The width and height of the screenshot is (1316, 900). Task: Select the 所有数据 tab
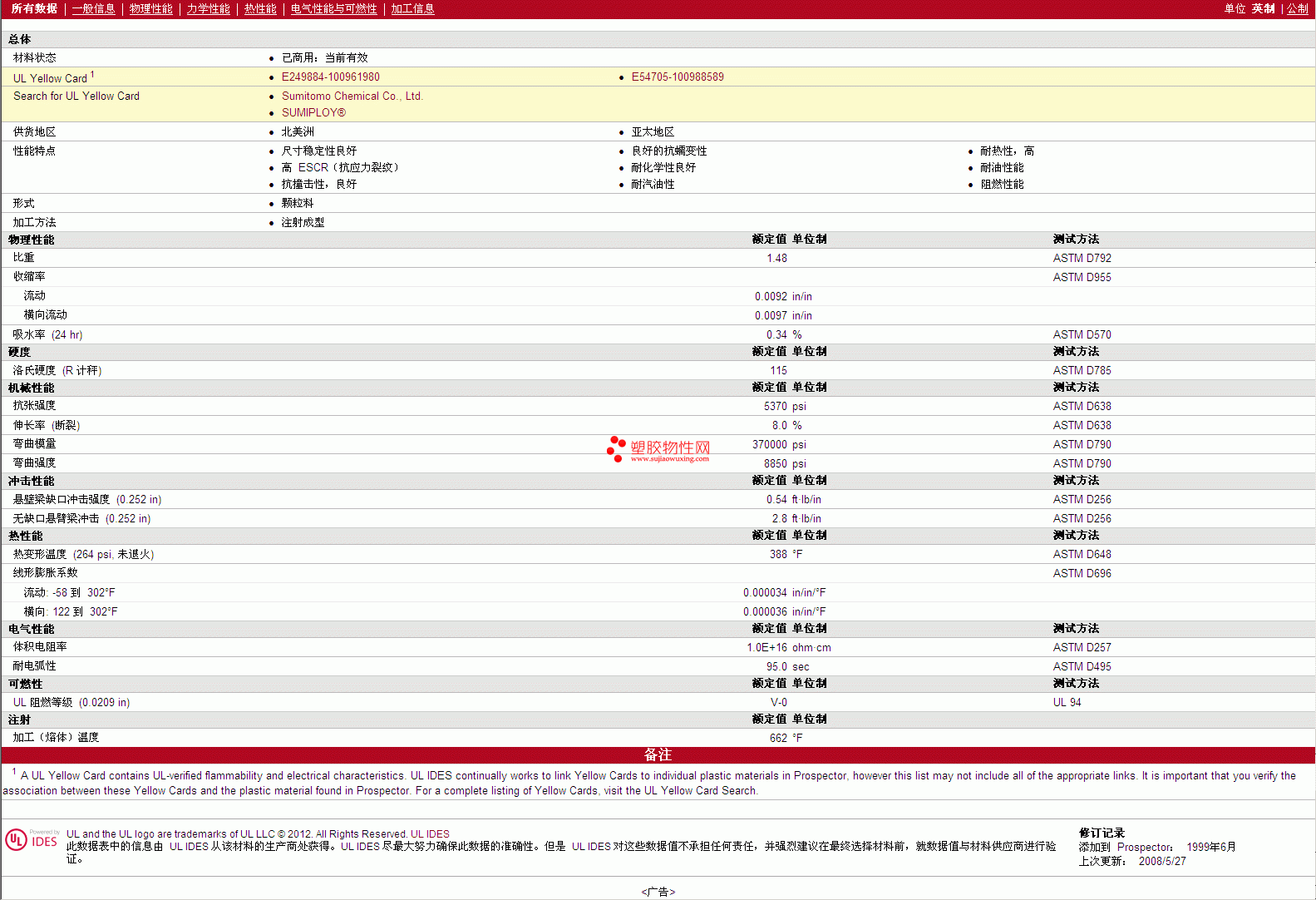[34, 8]
